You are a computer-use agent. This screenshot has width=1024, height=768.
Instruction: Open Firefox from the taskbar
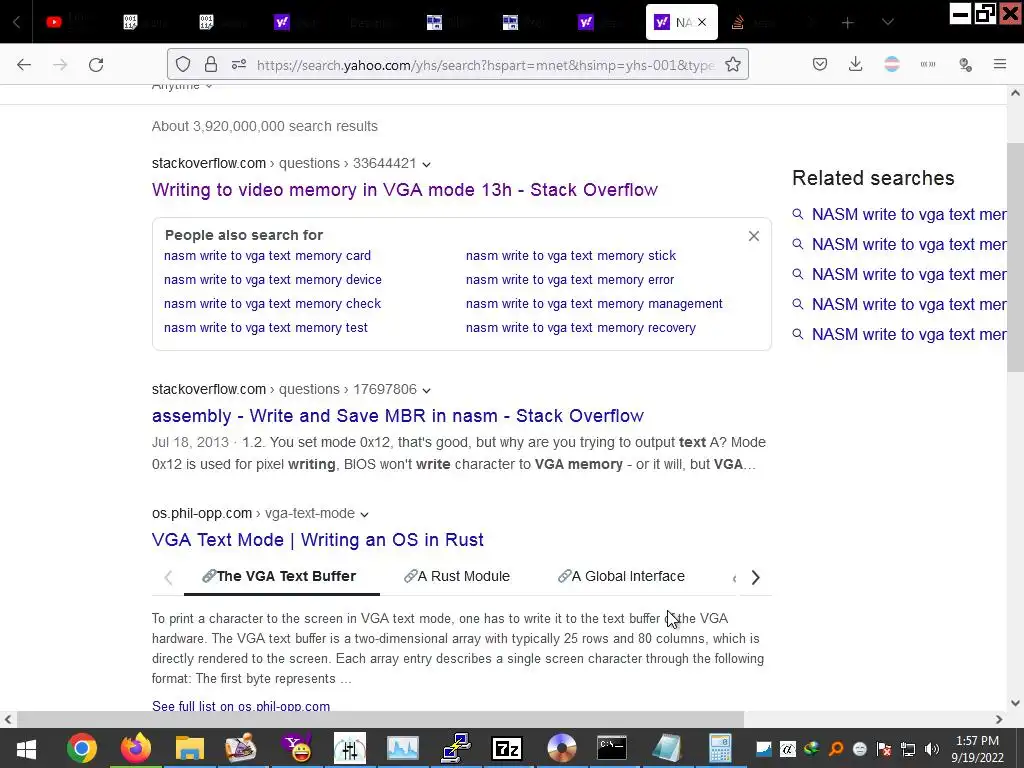136,748
